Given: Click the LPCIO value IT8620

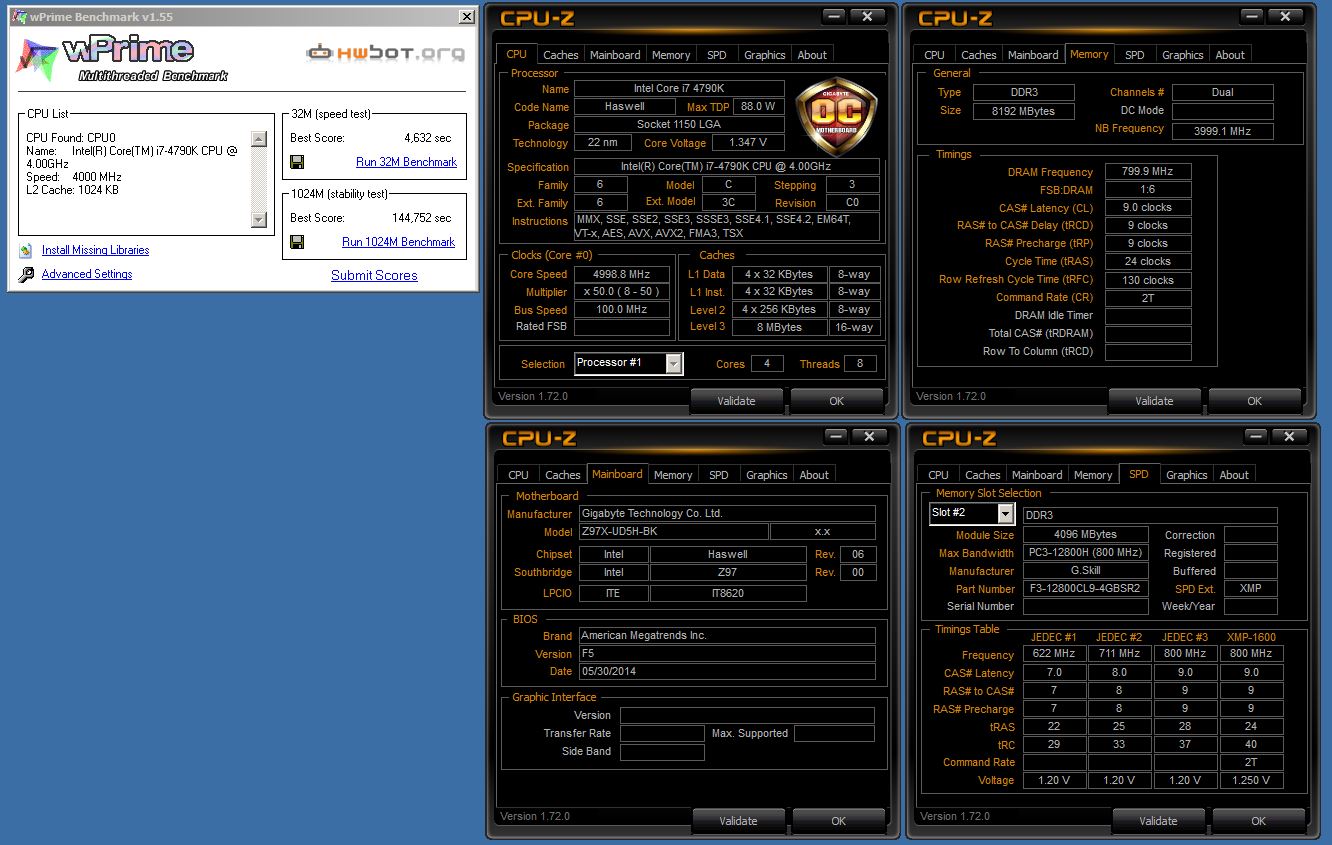Looking at the screenshot, I should [x=728, y=593].
